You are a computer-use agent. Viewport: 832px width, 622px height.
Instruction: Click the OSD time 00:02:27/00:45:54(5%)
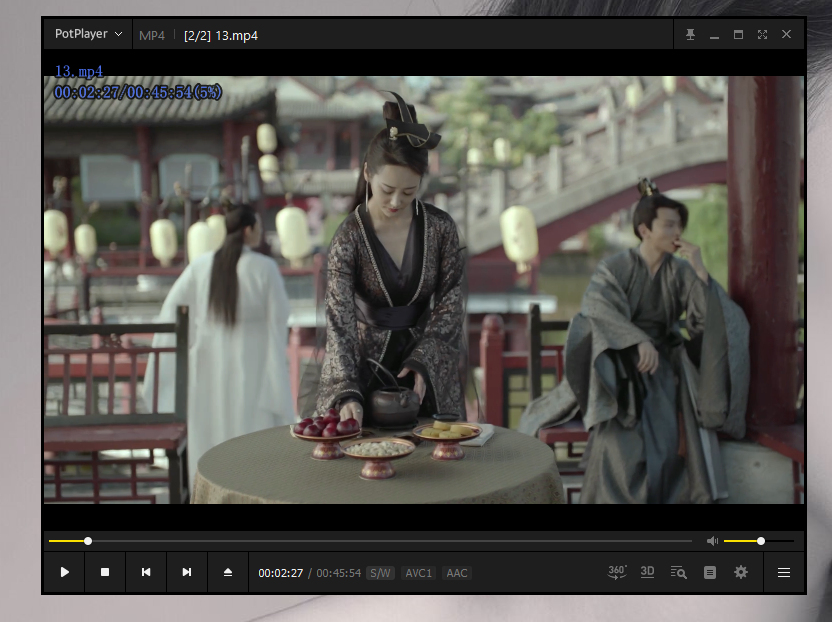(138, 92)
